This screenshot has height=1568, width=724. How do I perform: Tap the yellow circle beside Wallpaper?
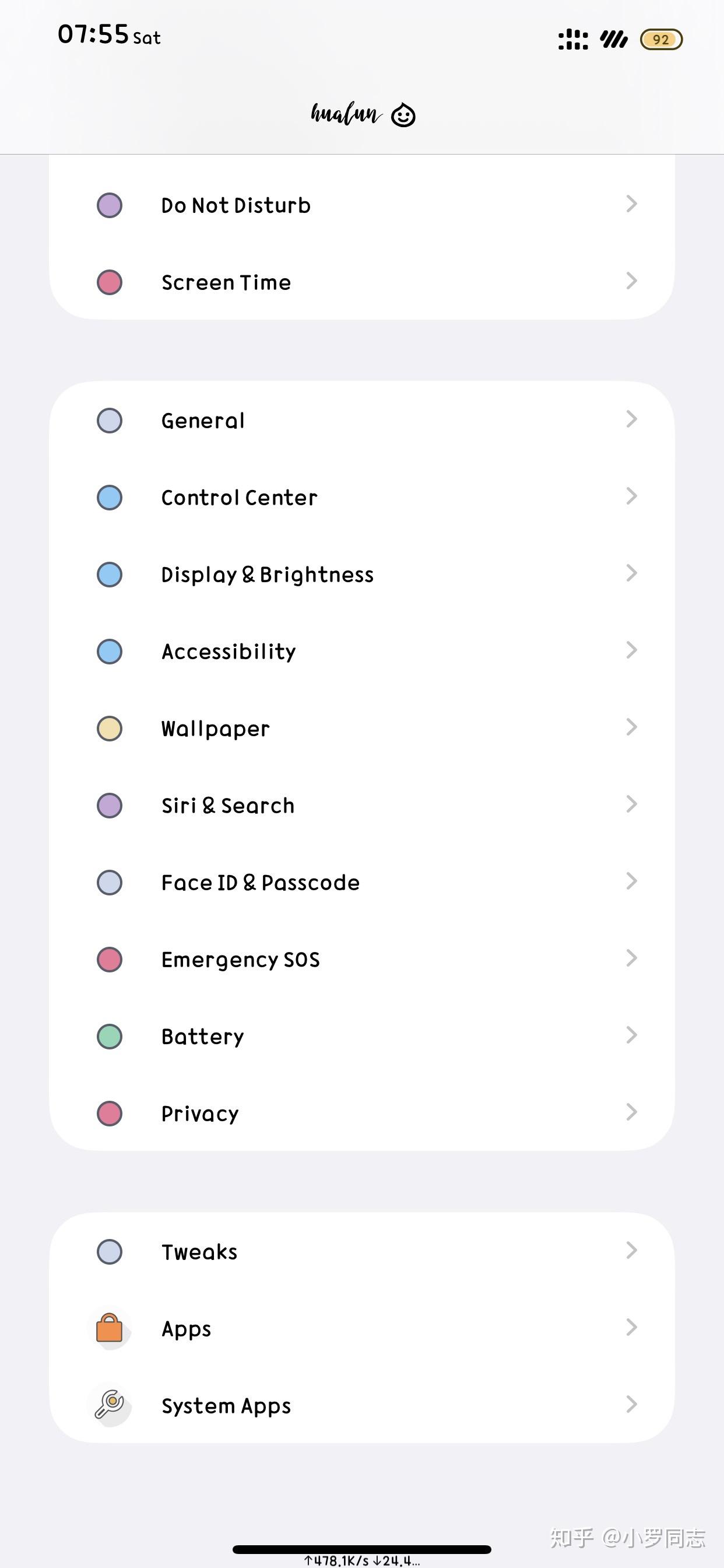pyautogui.click(x=110, y=729)
